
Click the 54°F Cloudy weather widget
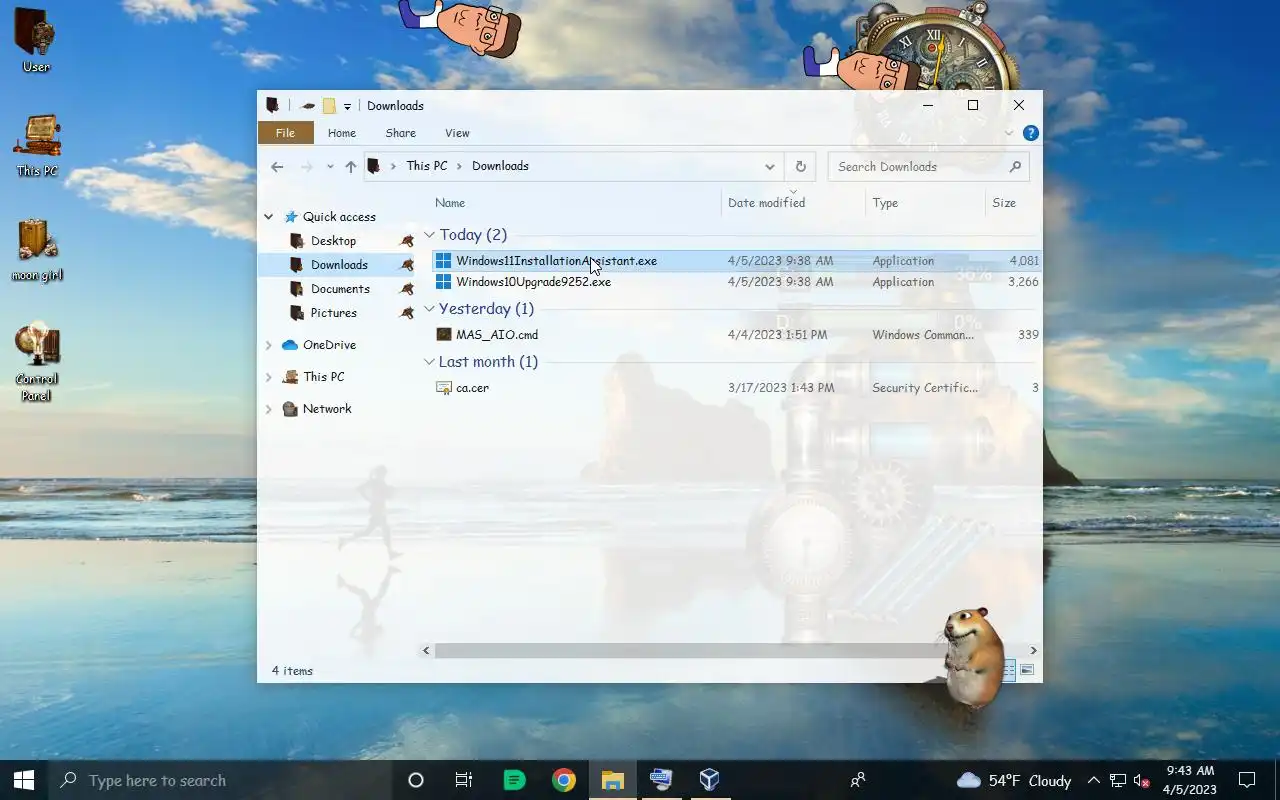[x=1014, y=780]
